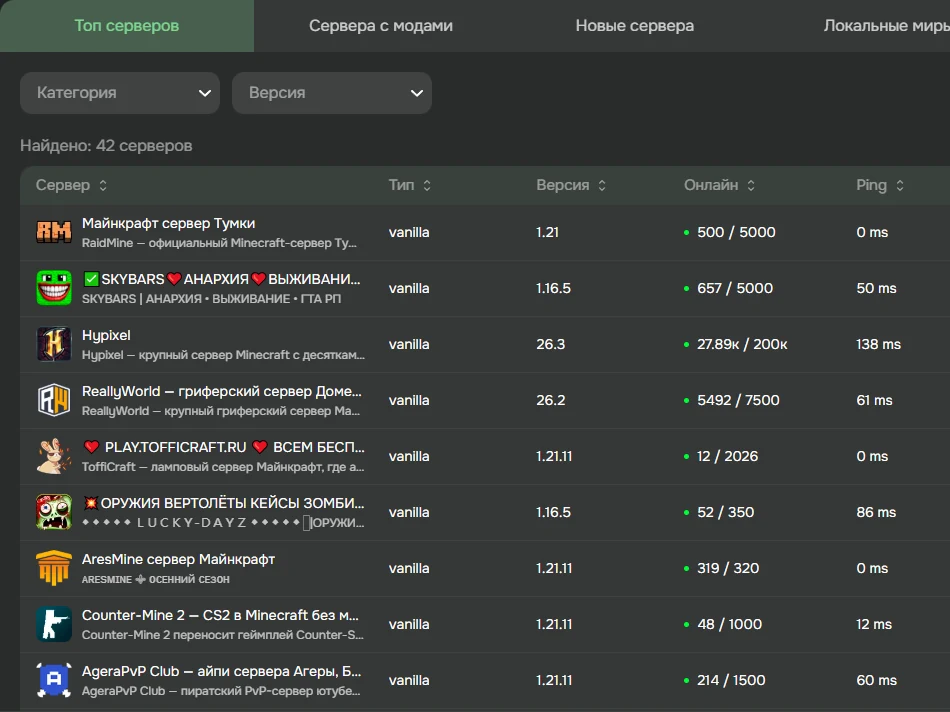
Task: Sort the list by Тип column
Action: point(410,185)
